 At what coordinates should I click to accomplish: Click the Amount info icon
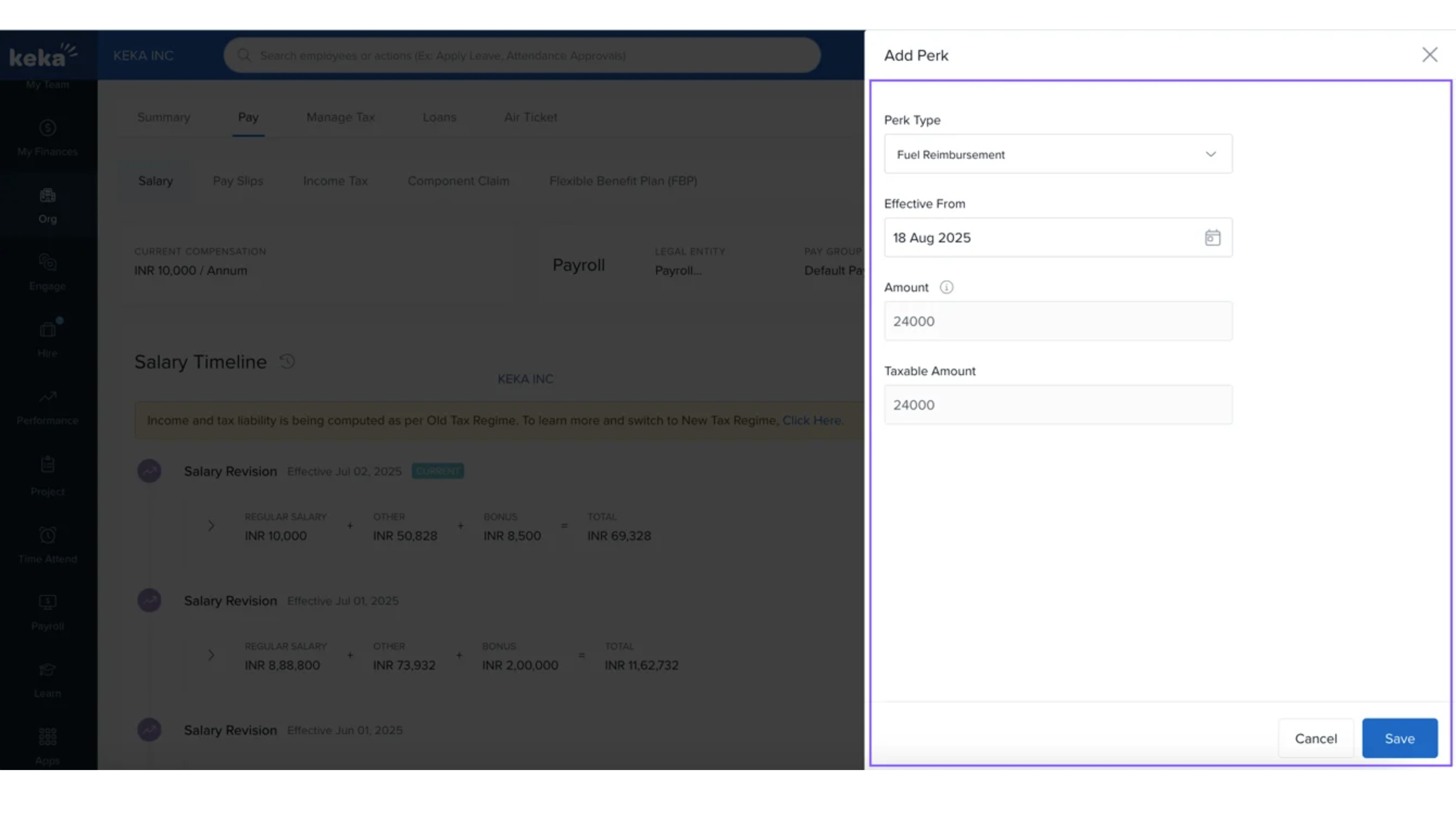(x=946, y=287)
